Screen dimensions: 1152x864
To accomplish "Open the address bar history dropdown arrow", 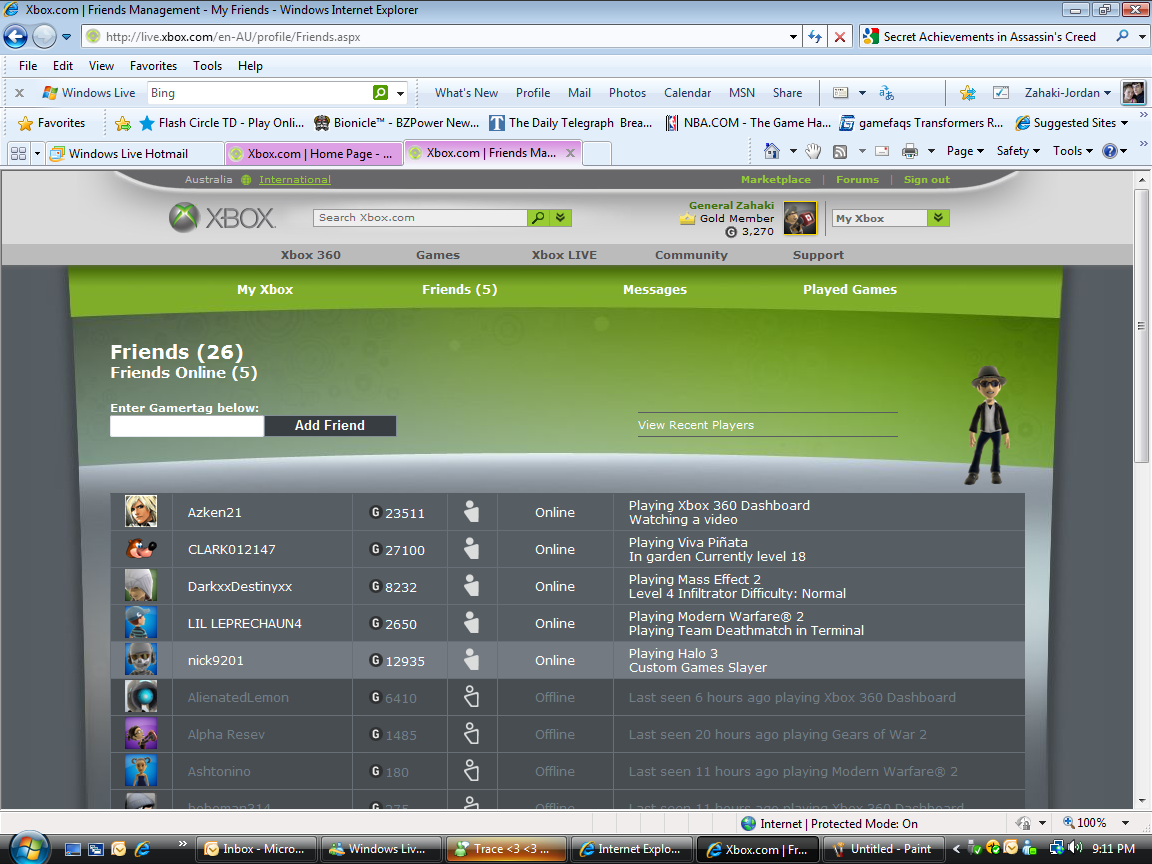I will 793,36.
